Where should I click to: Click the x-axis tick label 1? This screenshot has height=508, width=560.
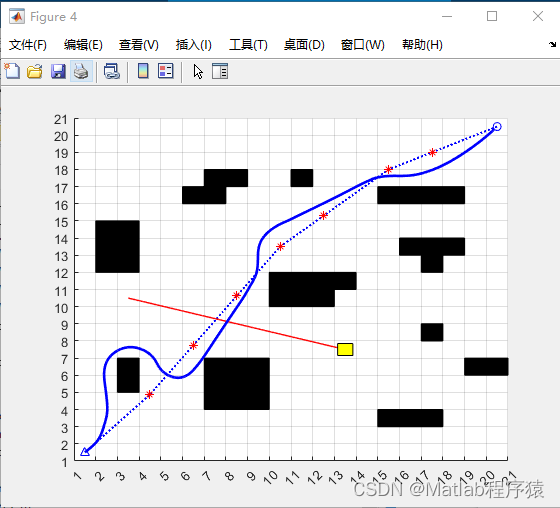coord(77,476)
